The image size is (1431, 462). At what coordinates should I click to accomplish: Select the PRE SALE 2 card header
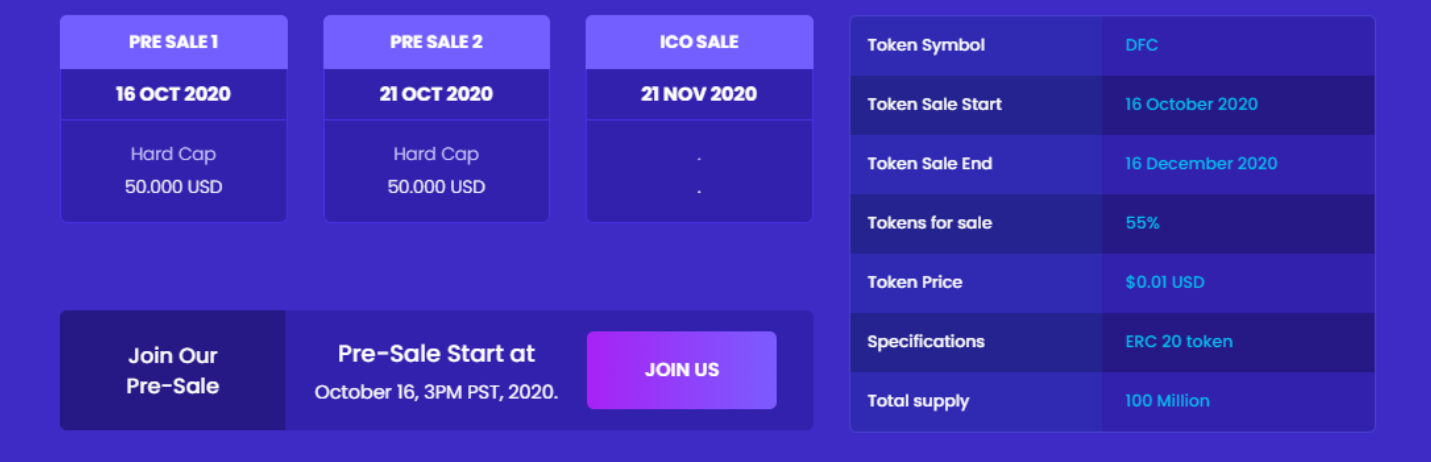pyautogui.click(x=436, y=42)
